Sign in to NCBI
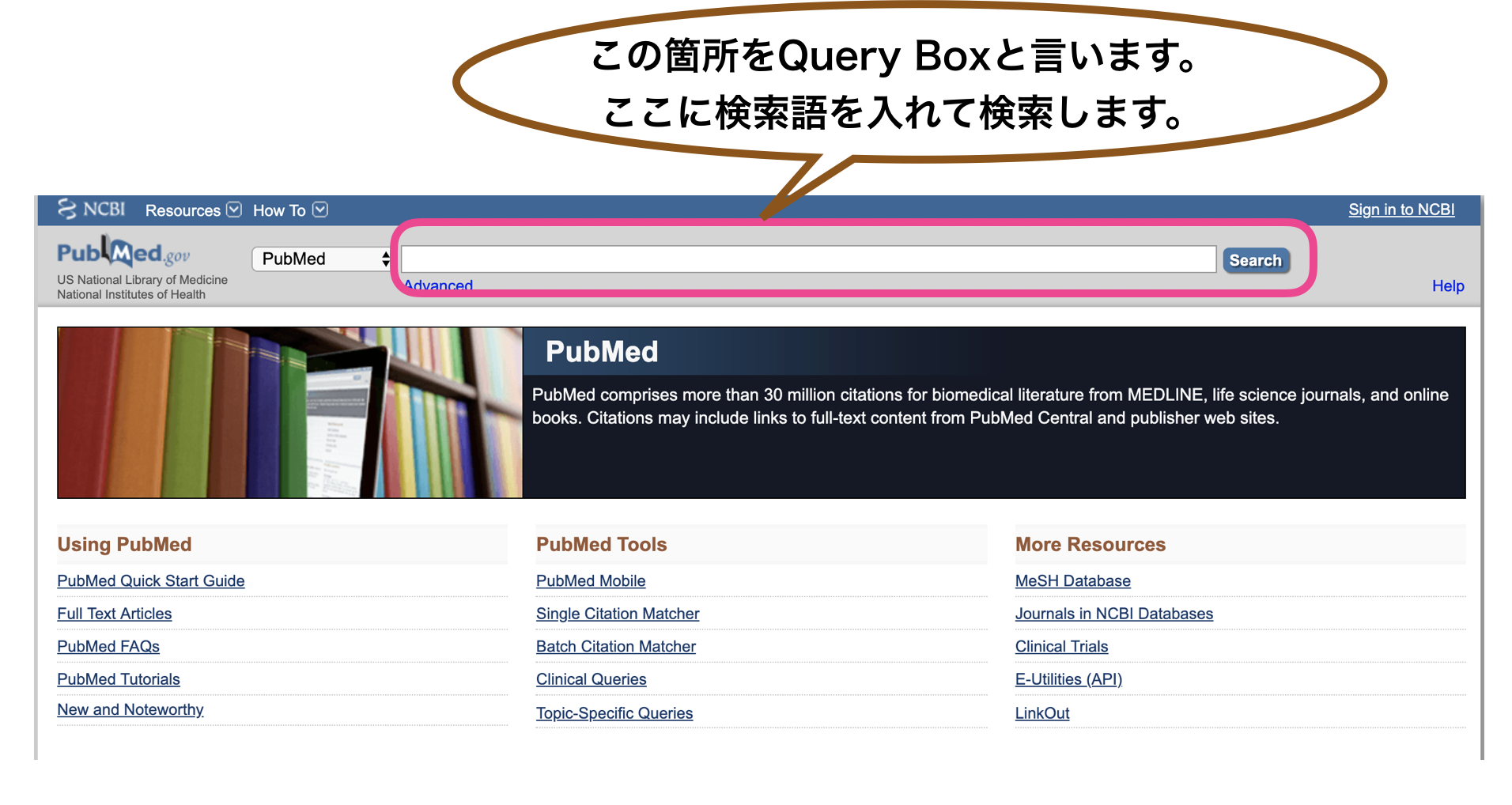The width and height of the screenshot is (1512, 805). (1400, 210)
